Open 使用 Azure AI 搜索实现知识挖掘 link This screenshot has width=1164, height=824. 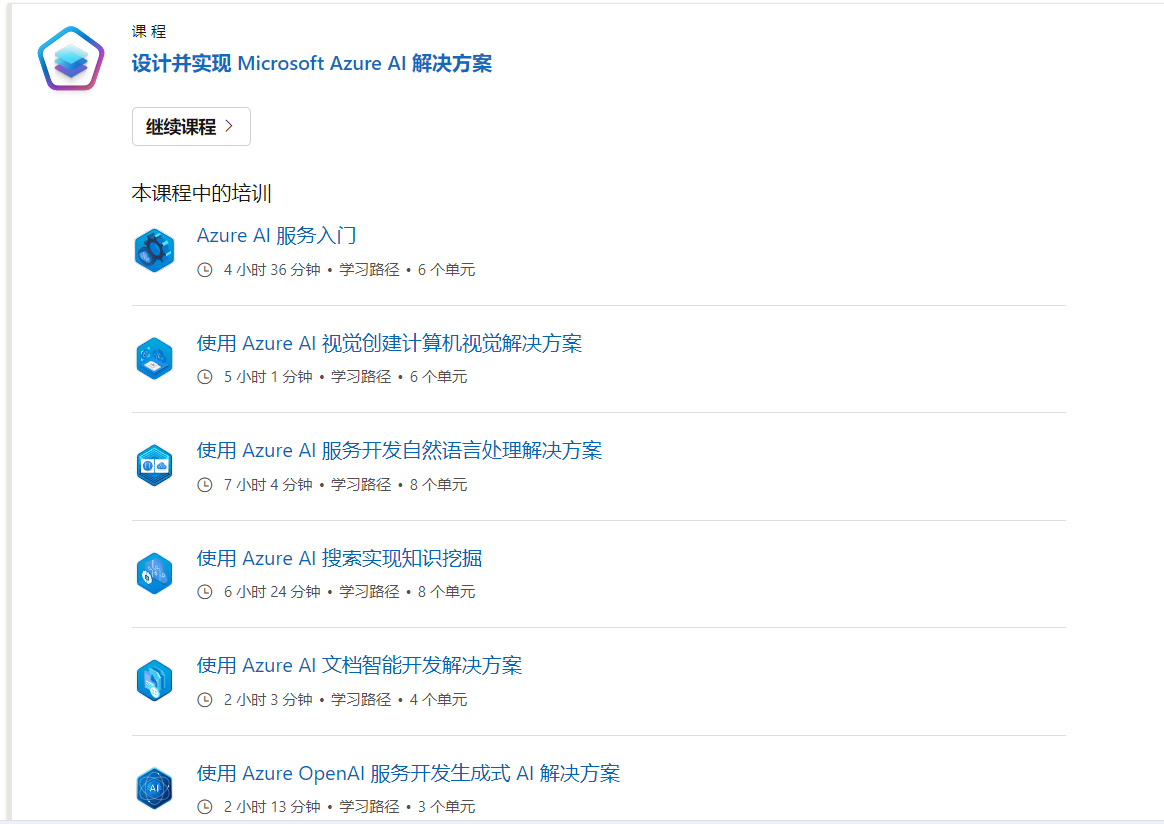click(339, 558)
